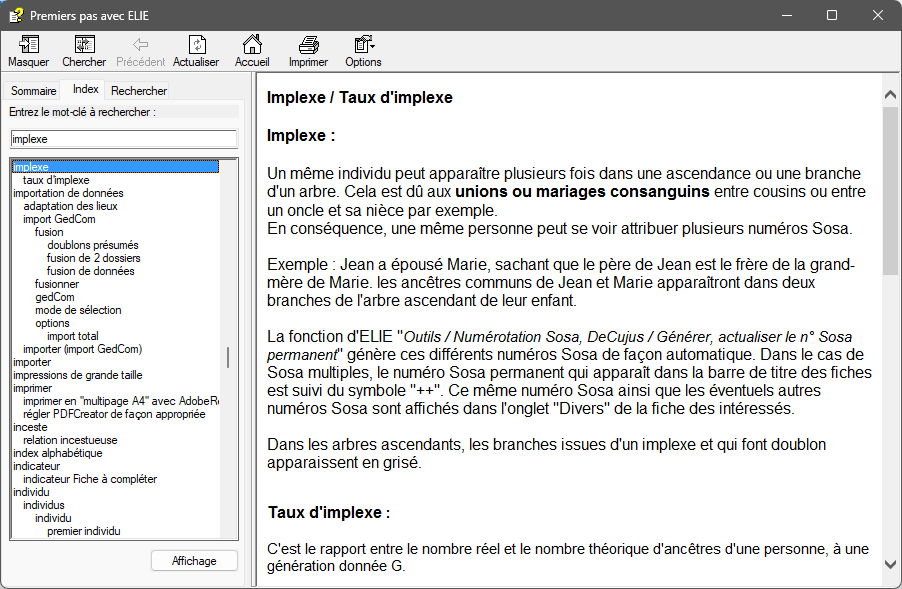This screenshot has width=902, height=589.
Task: Close the Premiers pas avec ELIE window
Action: coord(878,16)
